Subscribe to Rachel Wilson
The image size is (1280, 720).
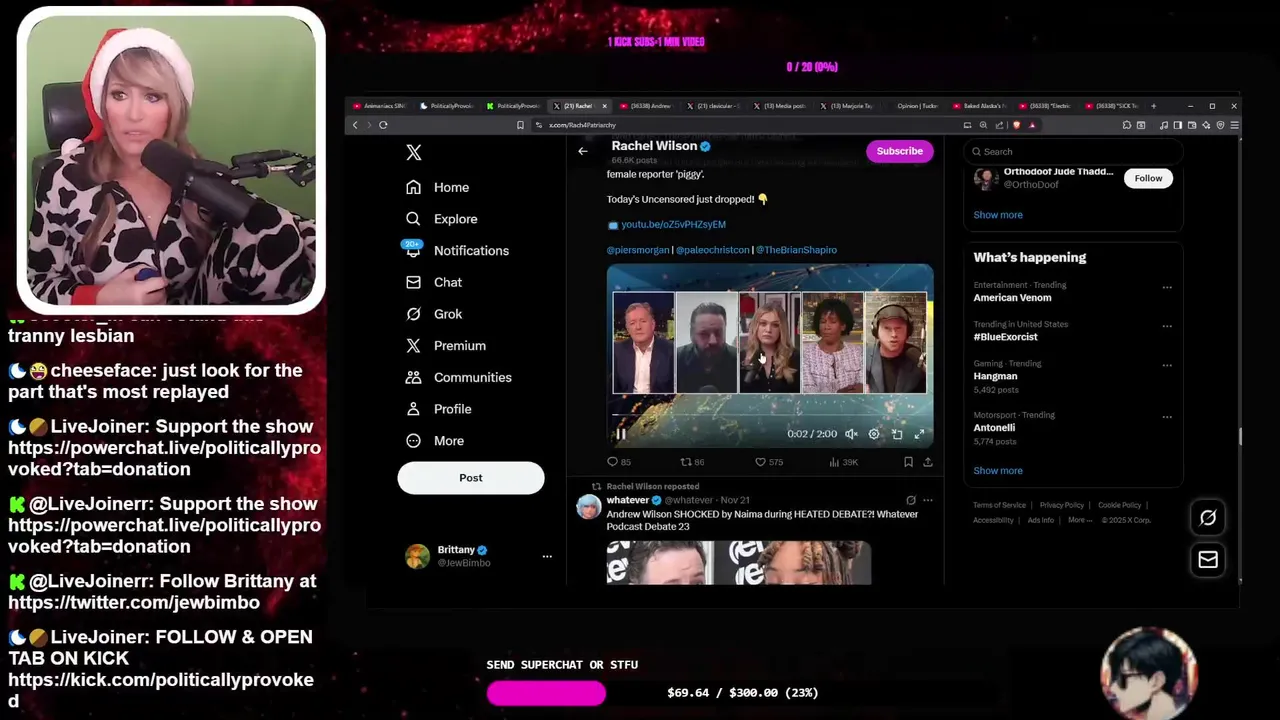(899, 151)
